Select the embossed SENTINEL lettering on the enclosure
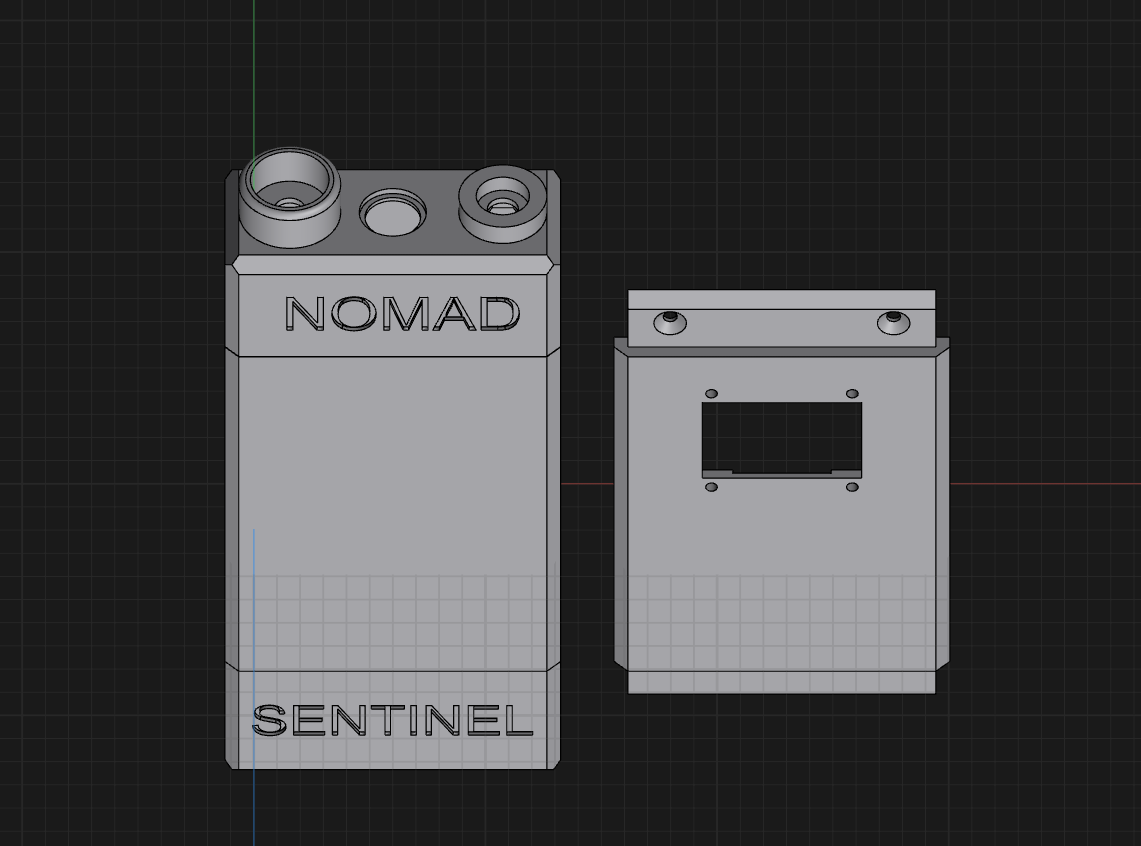 (393, 720)
